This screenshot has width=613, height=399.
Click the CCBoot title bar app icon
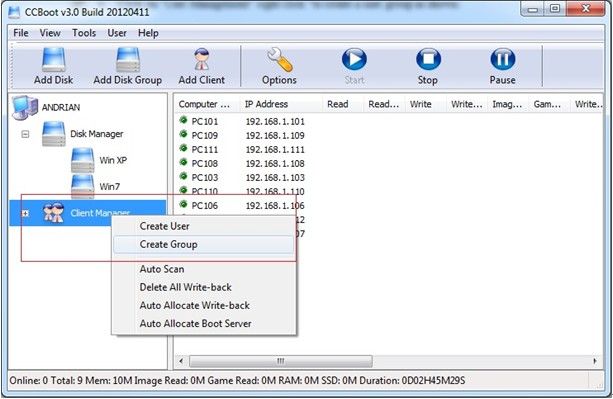pyautogui.click(x=14, y=12)
